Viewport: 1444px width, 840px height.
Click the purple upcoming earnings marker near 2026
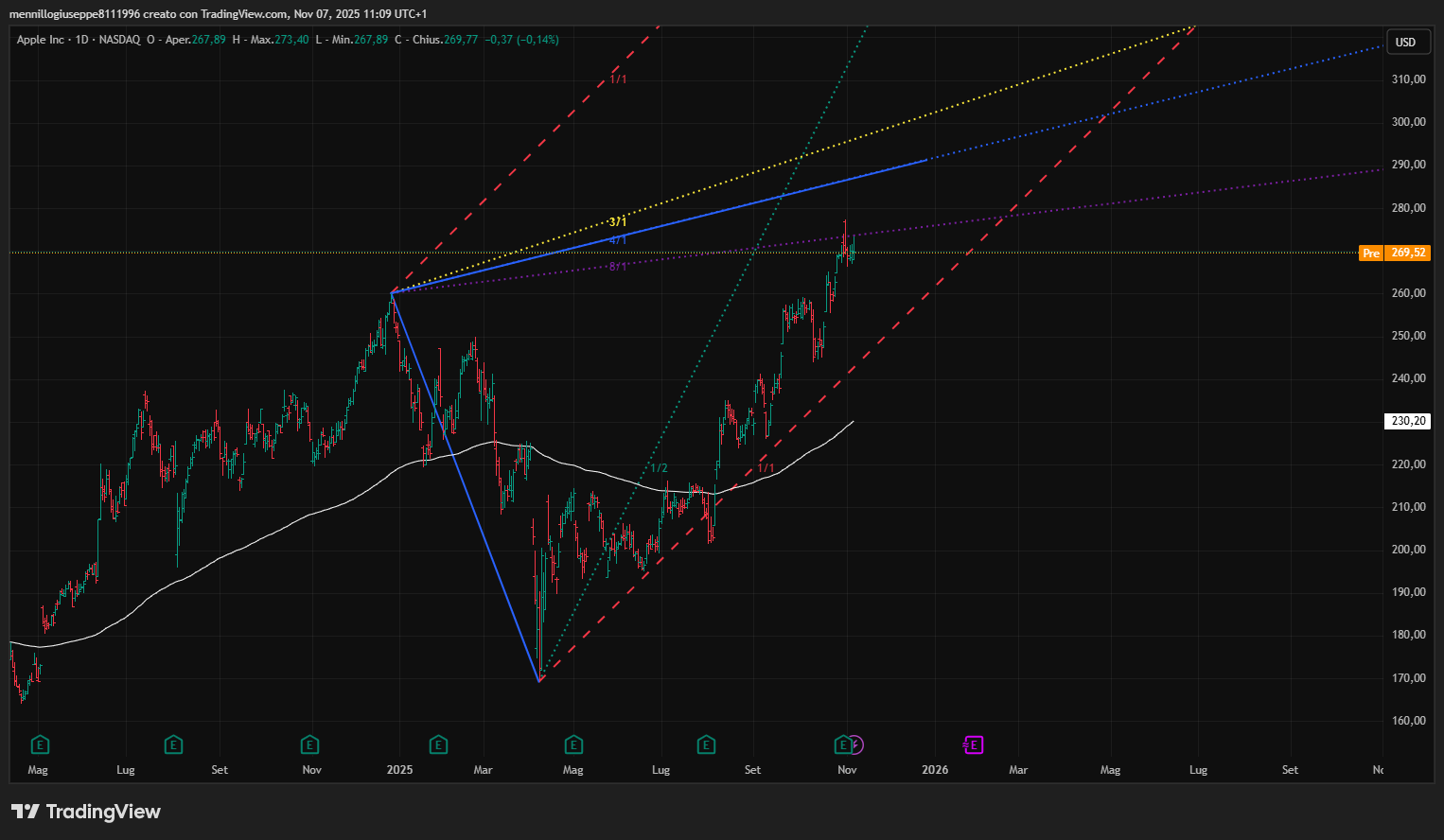click(x=974, y=745)
